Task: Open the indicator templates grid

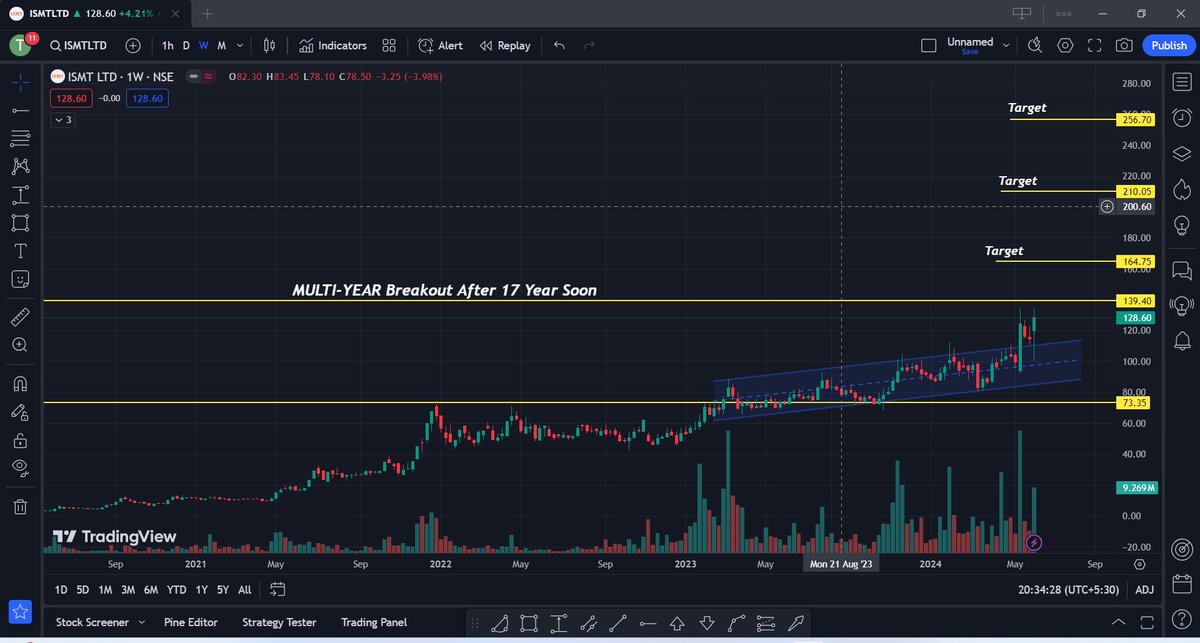Action: pyautogui.click(x=389, y=45)
